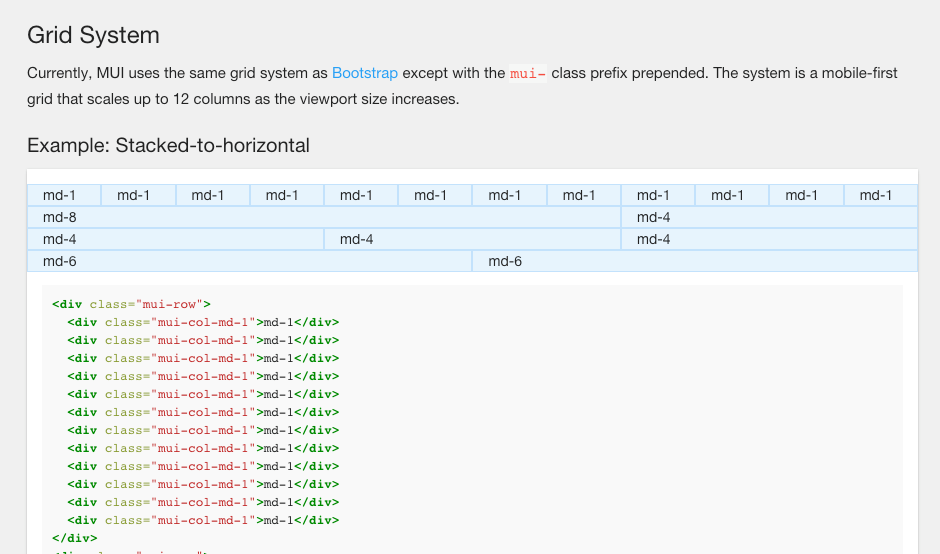
Task: Click the first mui-col-md-1 code line
Action: [203, 322]
